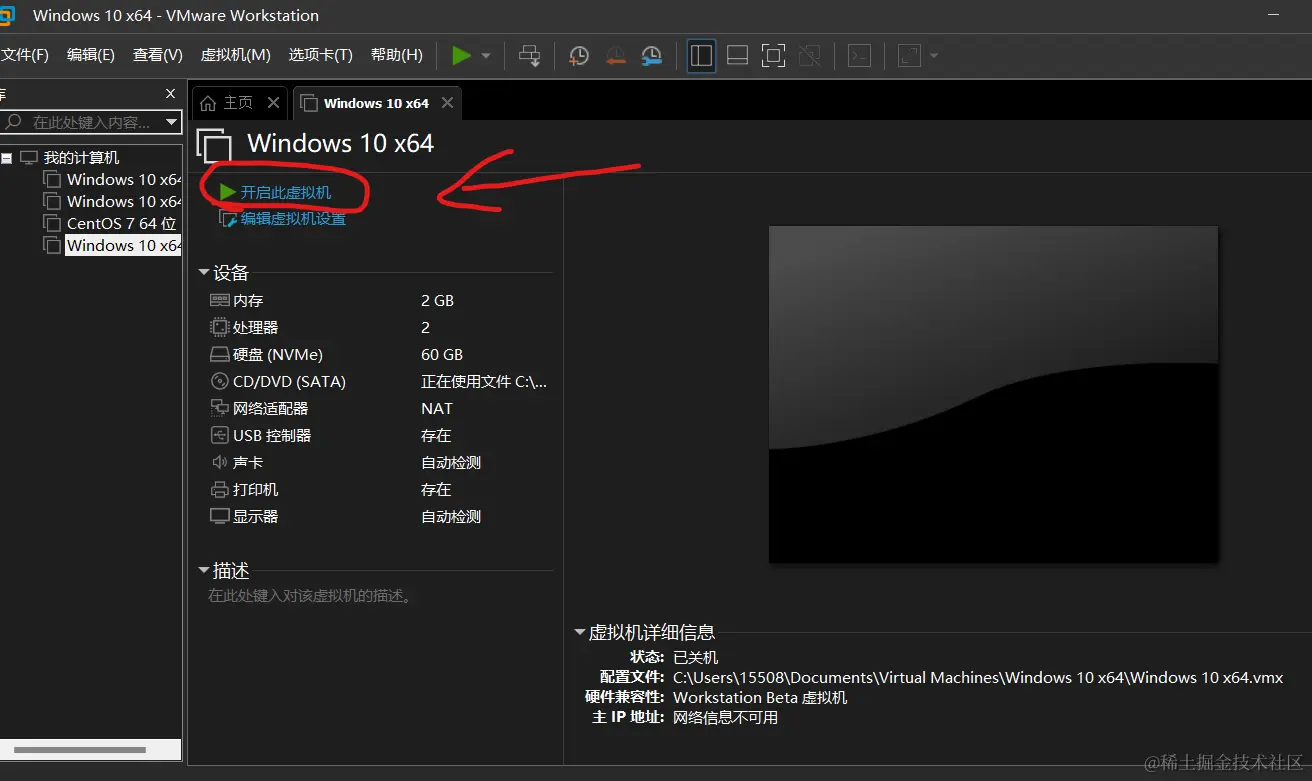The image size is (1312, 781).
Task: Close the library panel
Action: pyautogui.click(x=170, y=93)
